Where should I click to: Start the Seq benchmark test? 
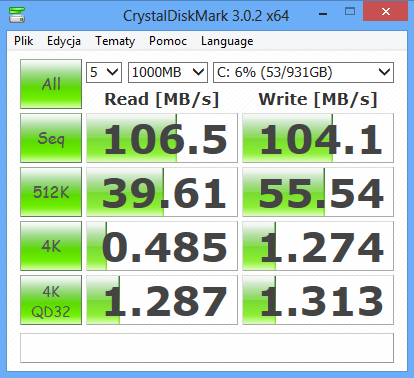click(x=51, y=138)
